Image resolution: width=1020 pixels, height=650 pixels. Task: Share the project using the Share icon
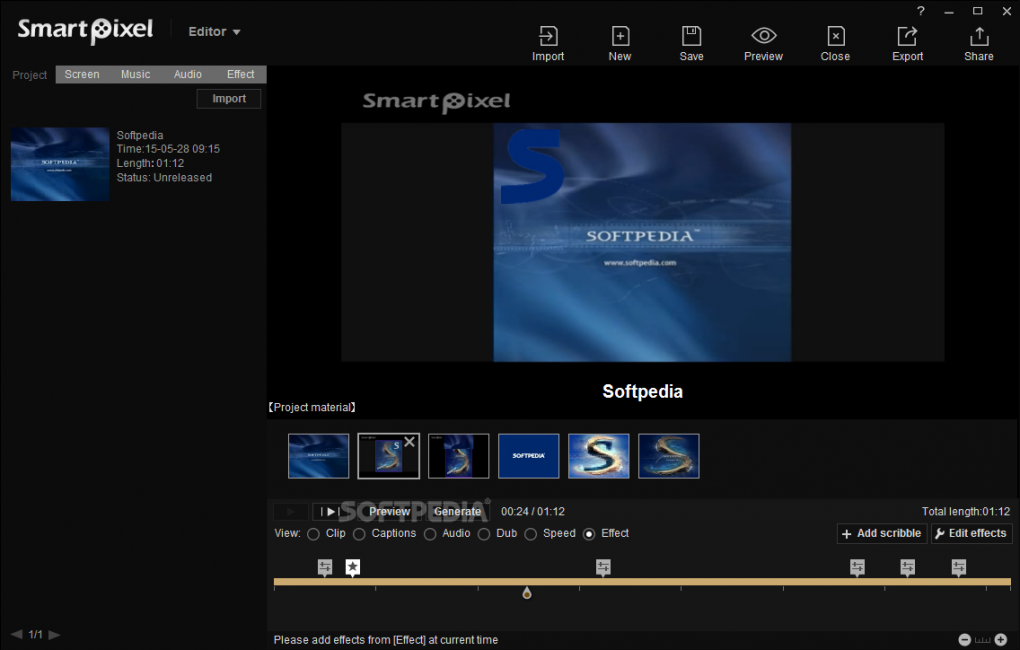tap(979, 44)
